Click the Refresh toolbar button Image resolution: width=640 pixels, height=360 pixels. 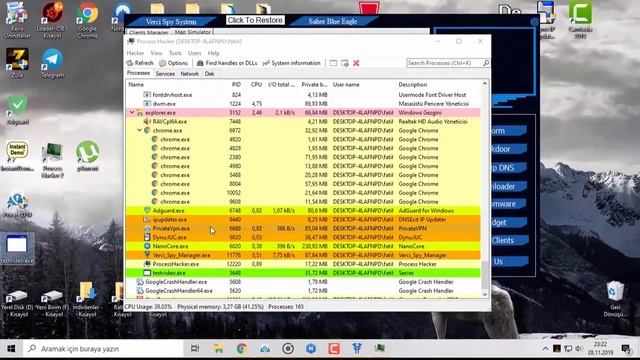pos(140,63)
